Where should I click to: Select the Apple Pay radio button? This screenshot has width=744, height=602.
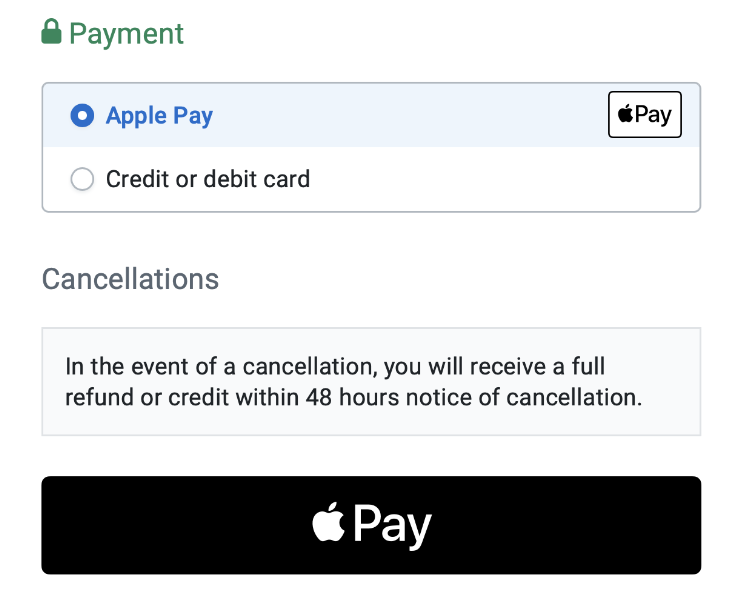(x=81, y=116)
